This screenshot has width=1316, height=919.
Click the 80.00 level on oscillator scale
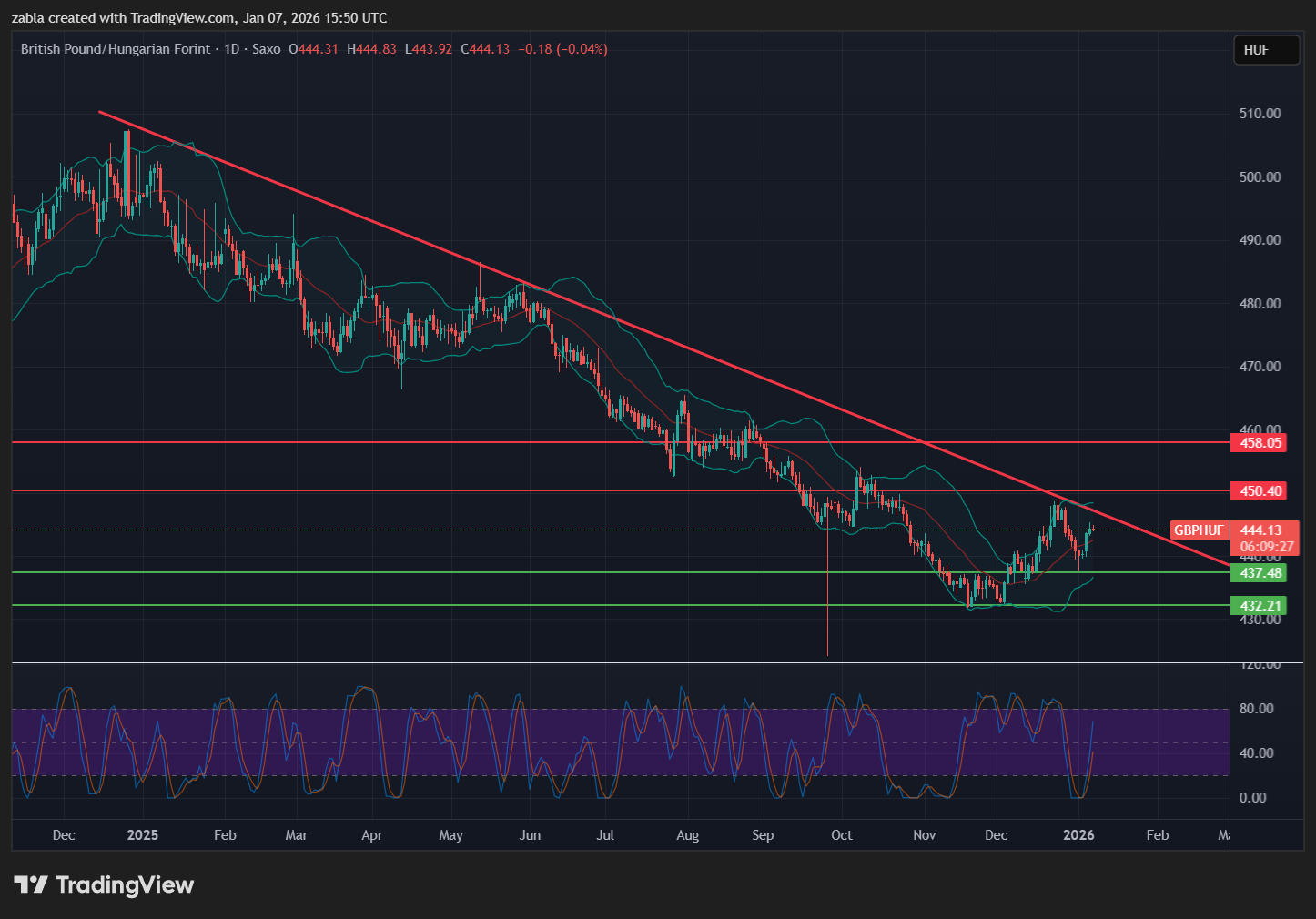1256,709
